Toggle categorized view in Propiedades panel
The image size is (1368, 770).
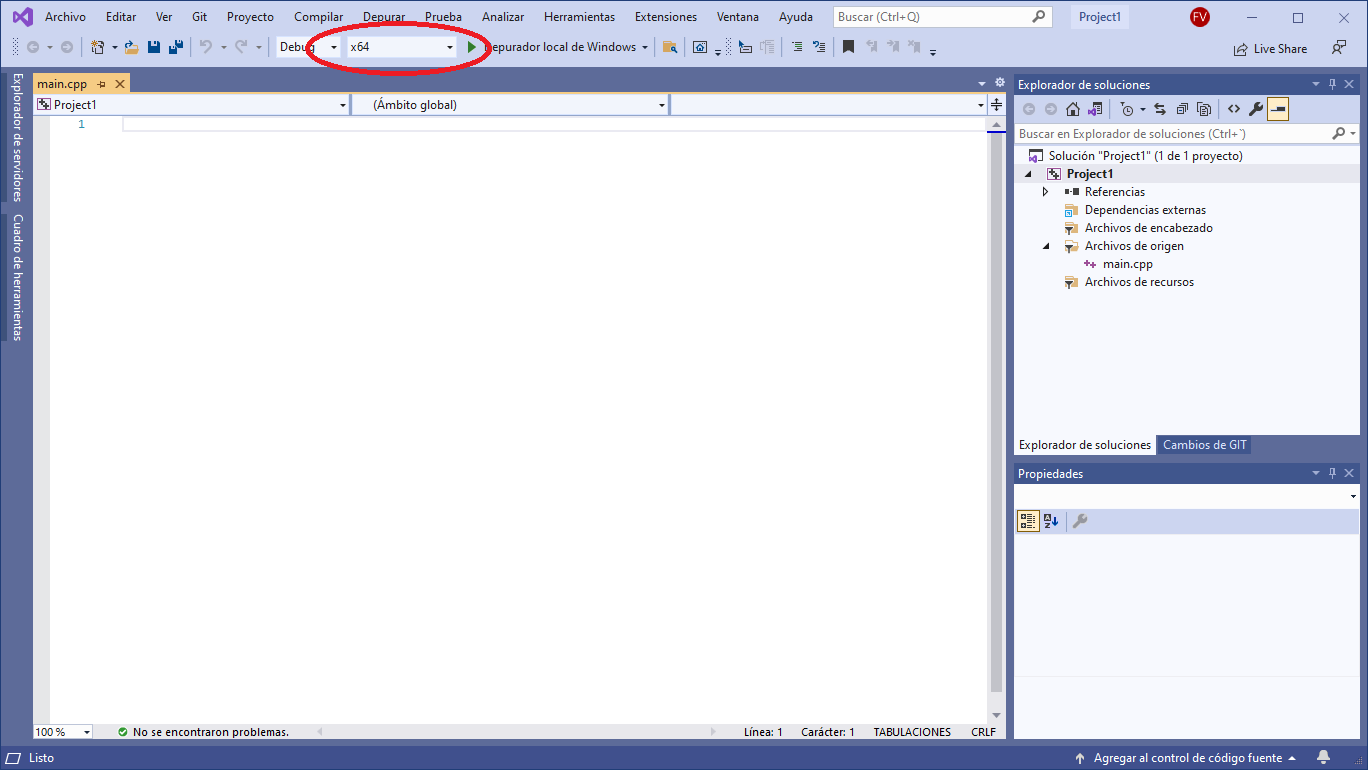coord(1028,521)
